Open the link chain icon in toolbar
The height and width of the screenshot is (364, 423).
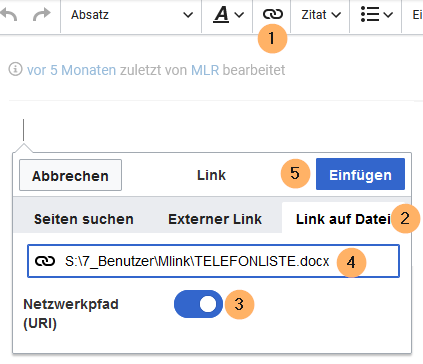tap(273, 14)
